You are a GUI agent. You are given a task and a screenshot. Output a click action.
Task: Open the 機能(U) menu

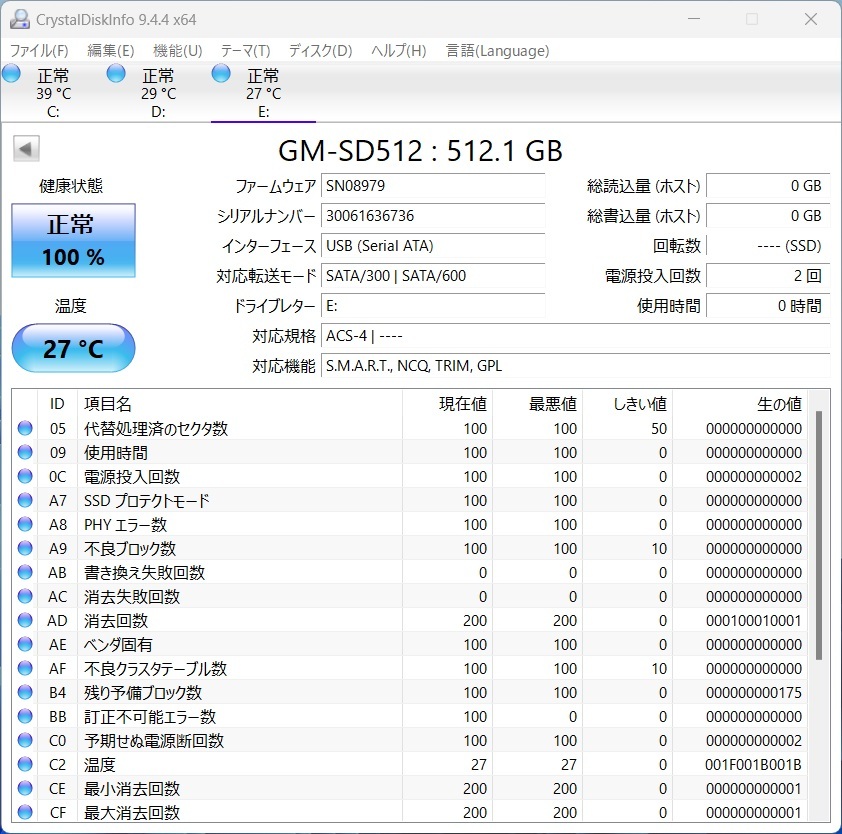pyautogui.click(x=177, y=51)
